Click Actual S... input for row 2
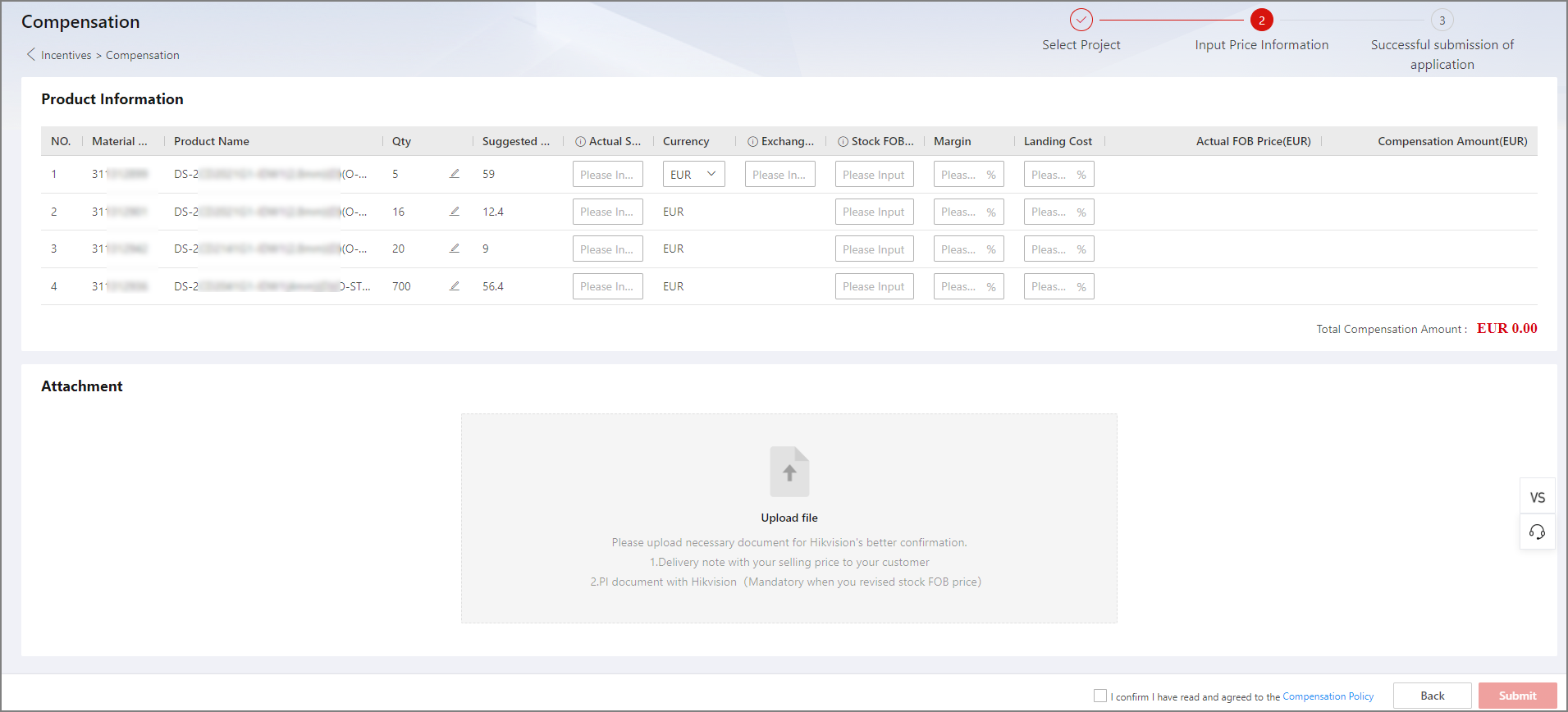Image resolution: width=1568 pixels, height=712 pixels. [x=608, y=212]
